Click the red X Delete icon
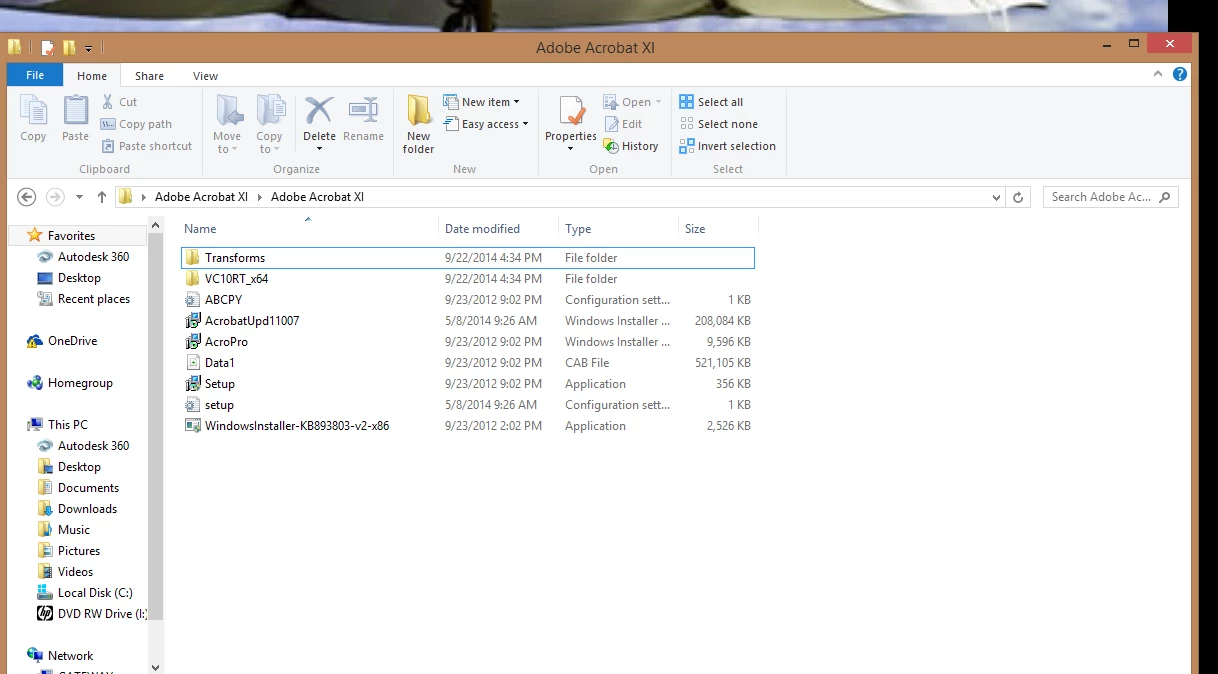 point(319,110)
